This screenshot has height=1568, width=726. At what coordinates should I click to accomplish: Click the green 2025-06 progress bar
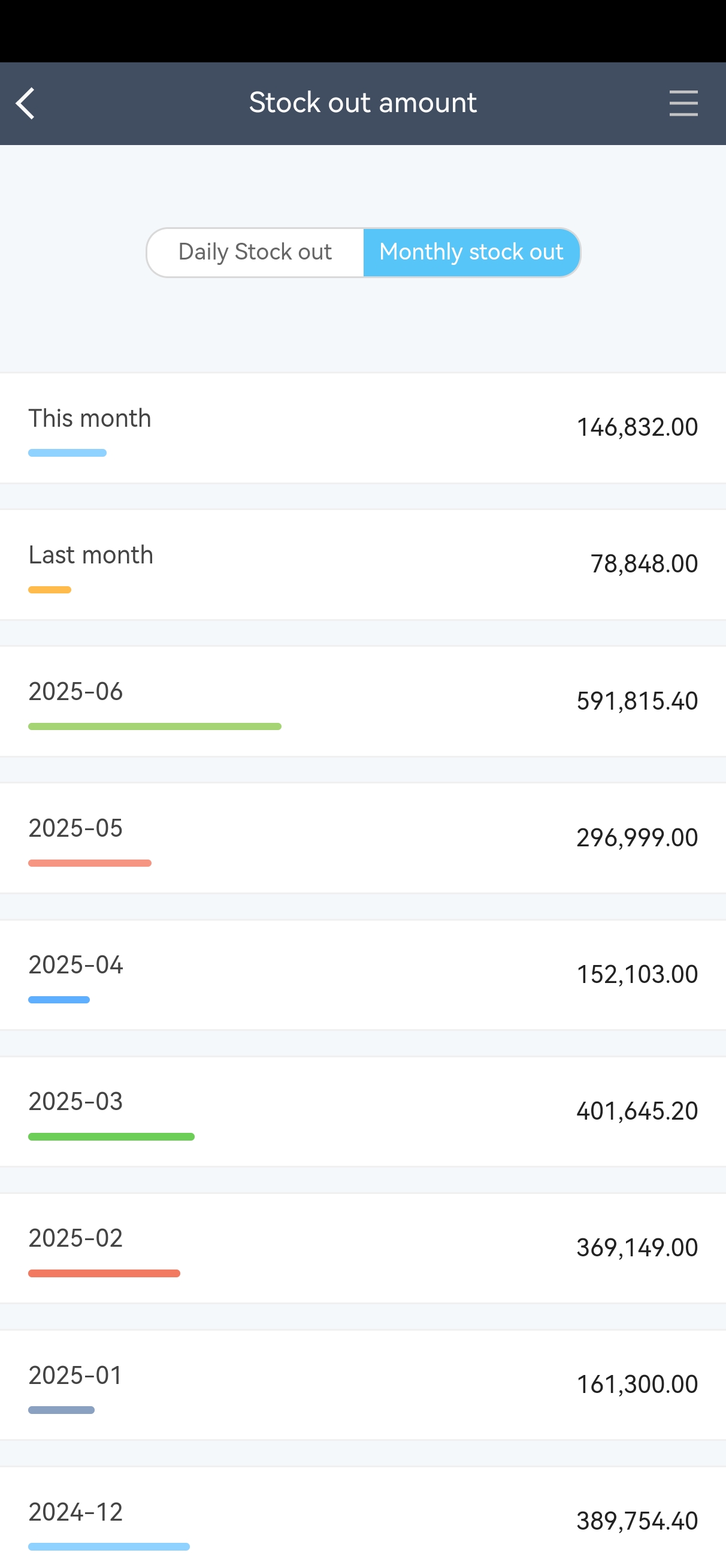[x=155, y=726]
